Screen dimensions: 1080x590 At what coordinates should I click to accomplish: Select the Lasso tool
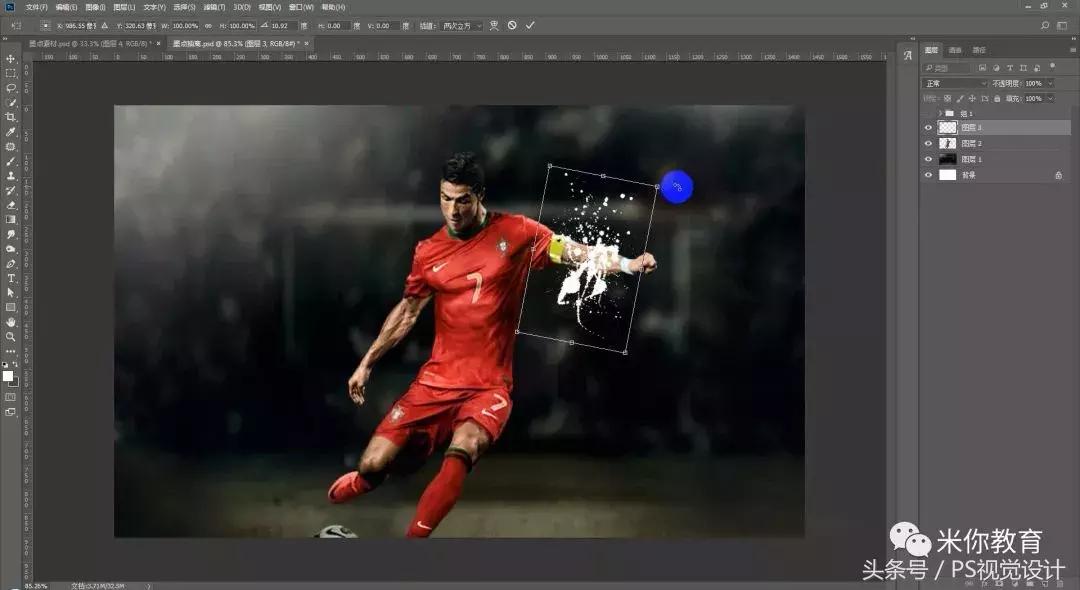pos(10,88)
